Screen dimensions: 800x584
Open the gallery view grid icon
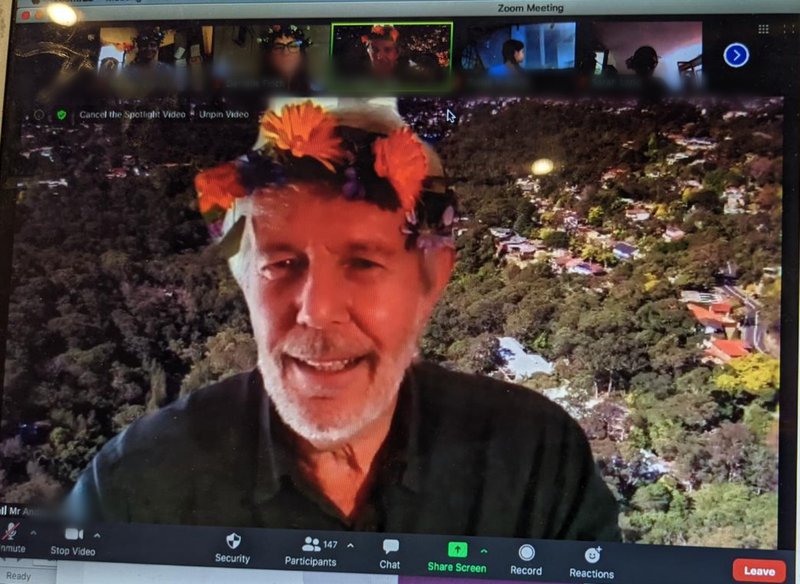tap(764, 29)
